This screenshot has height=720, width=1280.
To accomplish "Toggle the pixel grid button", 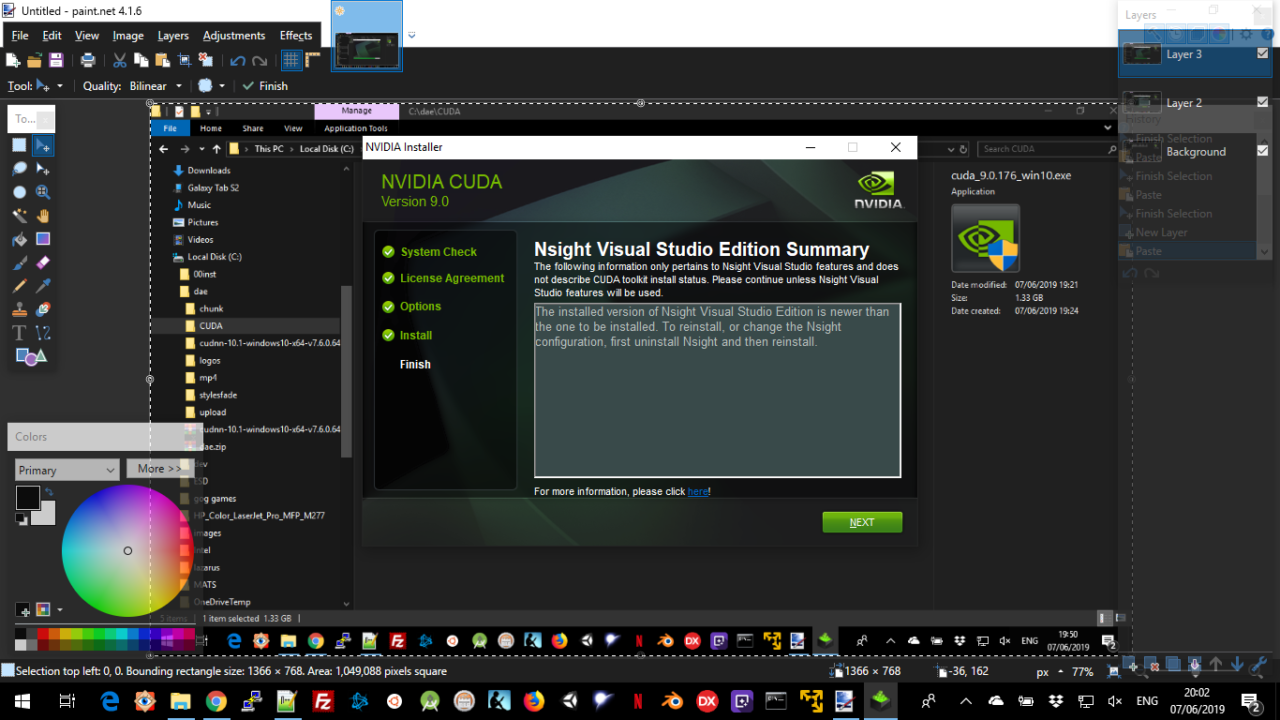I will point(291,60).
